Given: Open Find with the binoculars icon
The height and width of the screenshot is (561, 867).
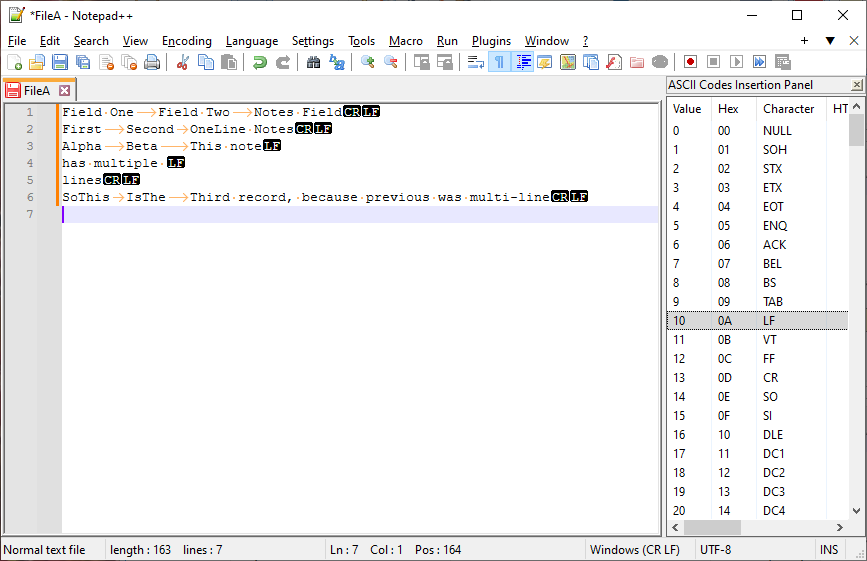Looking at the screenshot, I should coord(313,62).
